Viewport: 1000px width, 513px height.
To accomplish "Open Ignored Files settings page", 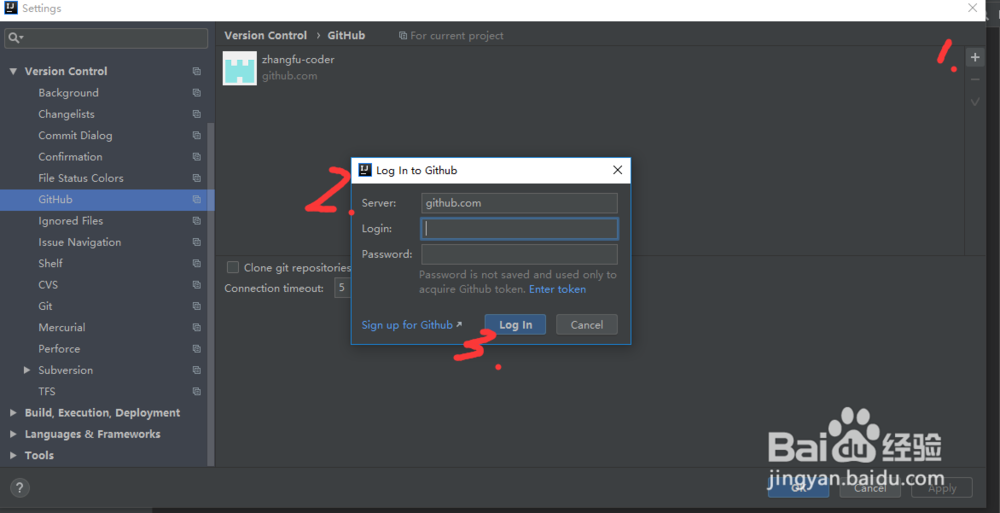I will [x=71, y=221].
